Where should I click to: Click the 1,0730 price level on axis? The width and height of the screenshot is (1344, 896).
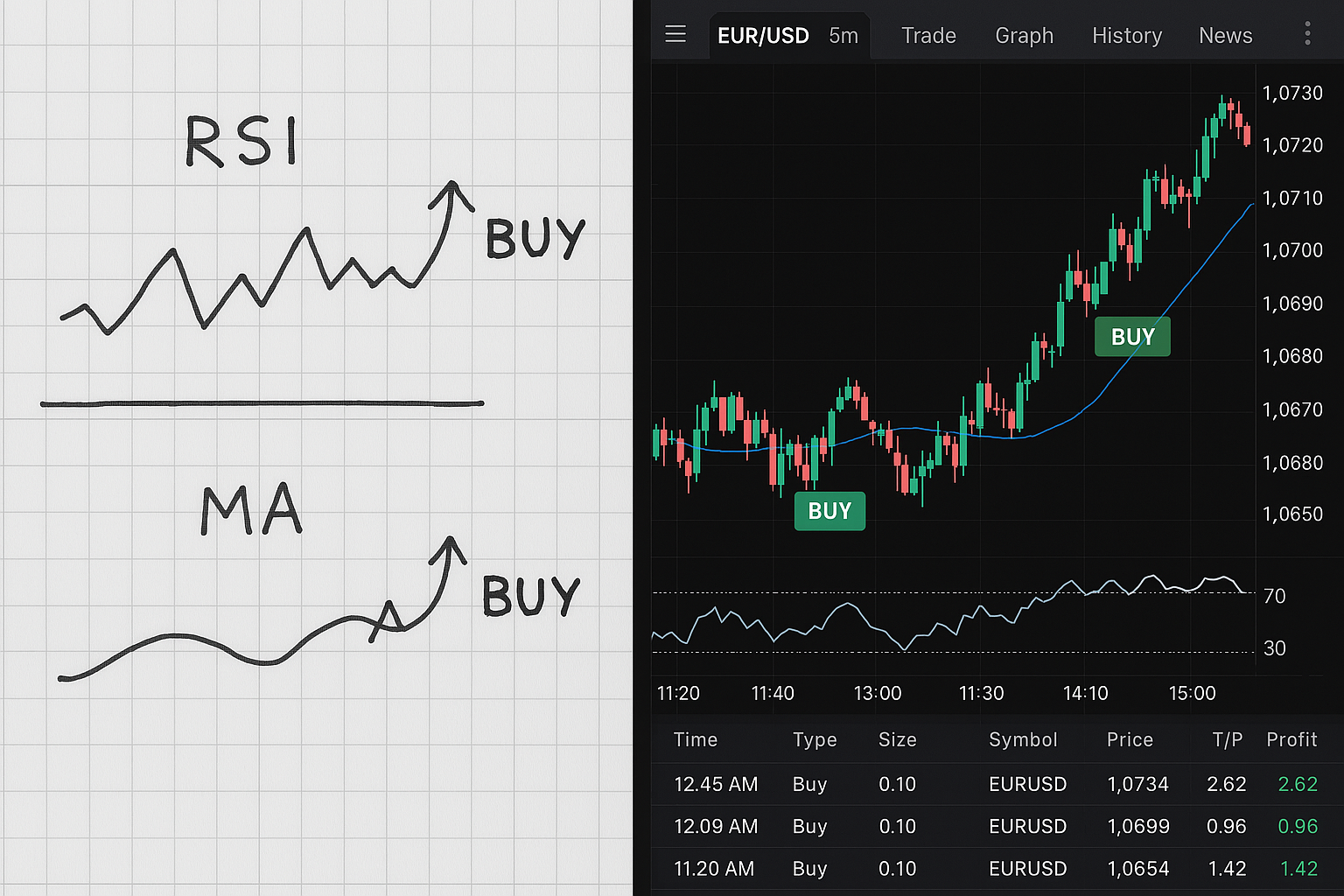pyautogui.click(x=1293, y=93)
